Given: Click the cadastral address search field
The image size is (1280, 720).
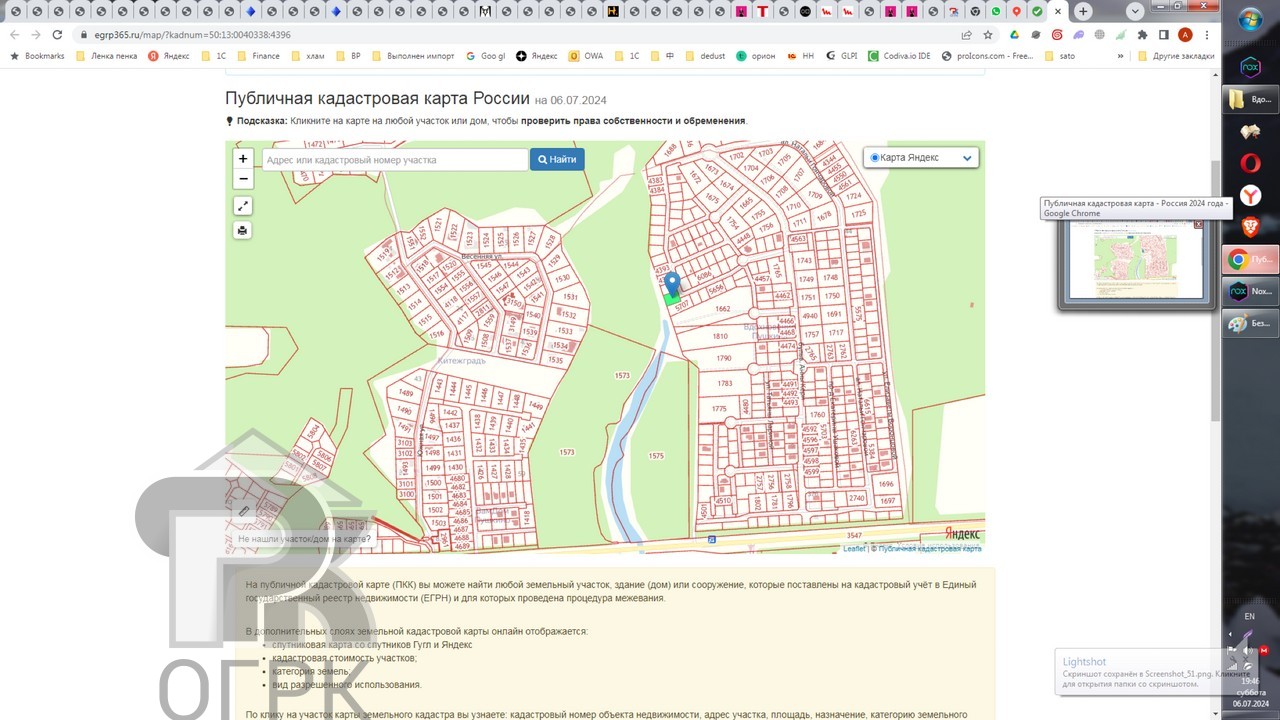Looking at the screenshot, I should (395, 159).
